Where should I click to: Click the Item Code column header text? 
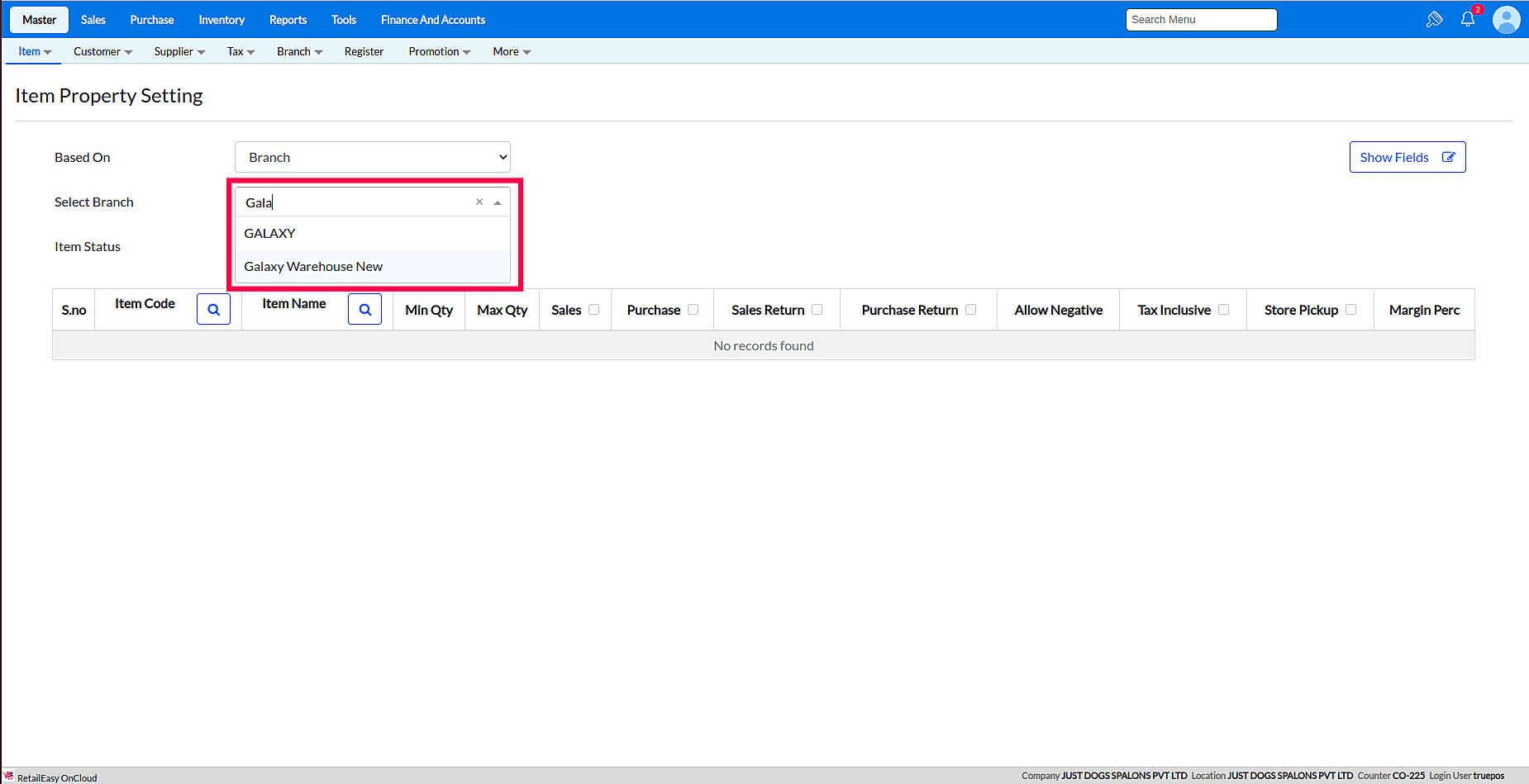coord(145,303)
